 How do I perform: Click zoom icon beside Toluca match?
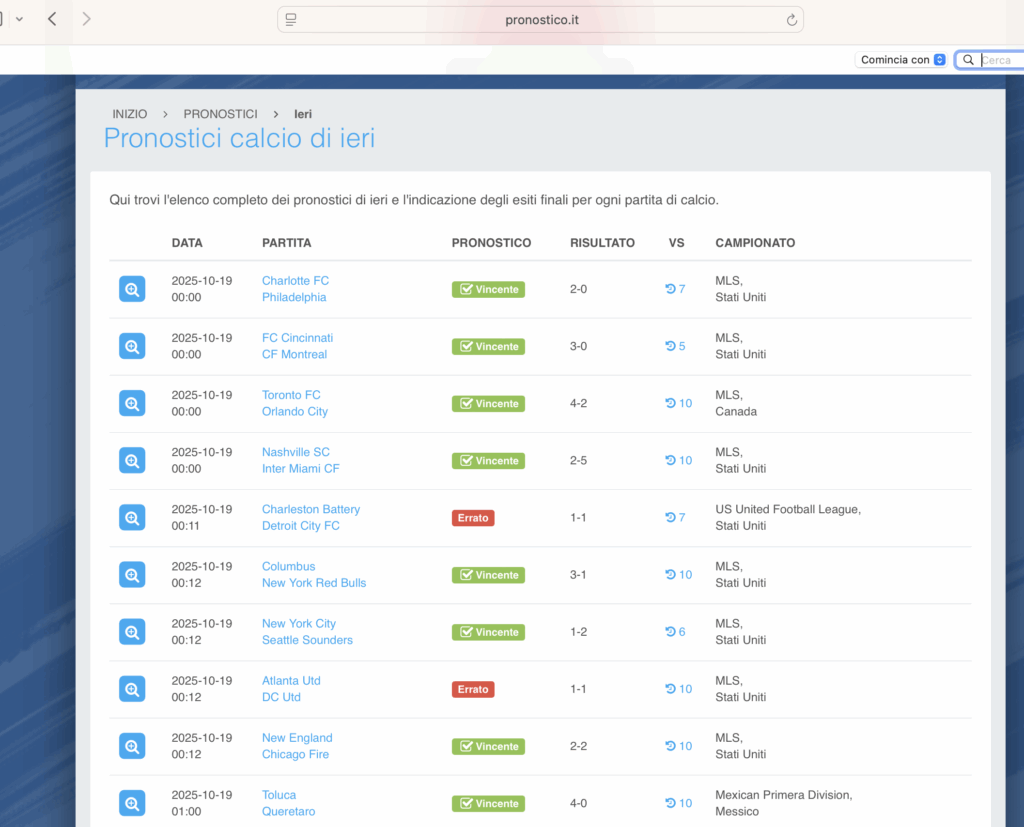tap(132, 803)
